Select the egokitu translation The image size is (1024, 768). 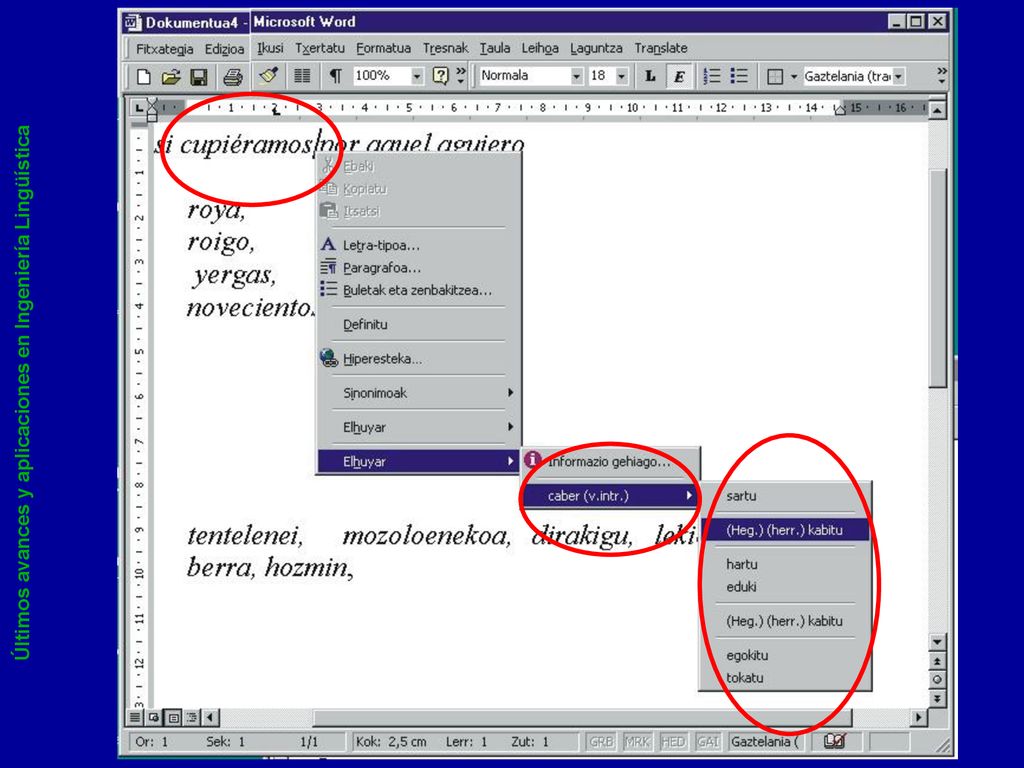click(x=786, y=655)
